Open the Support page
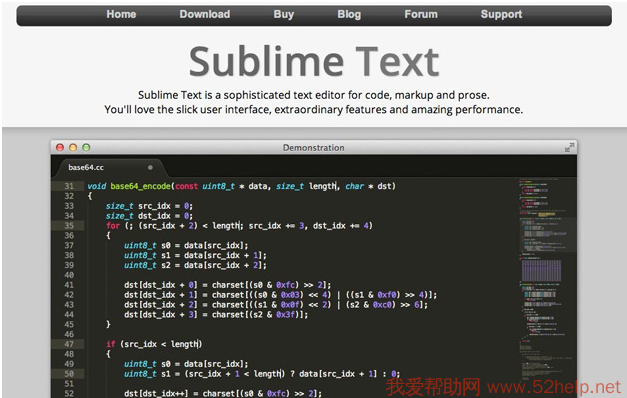Viewport: 627px width, 398px height. (x=501, y=14)
